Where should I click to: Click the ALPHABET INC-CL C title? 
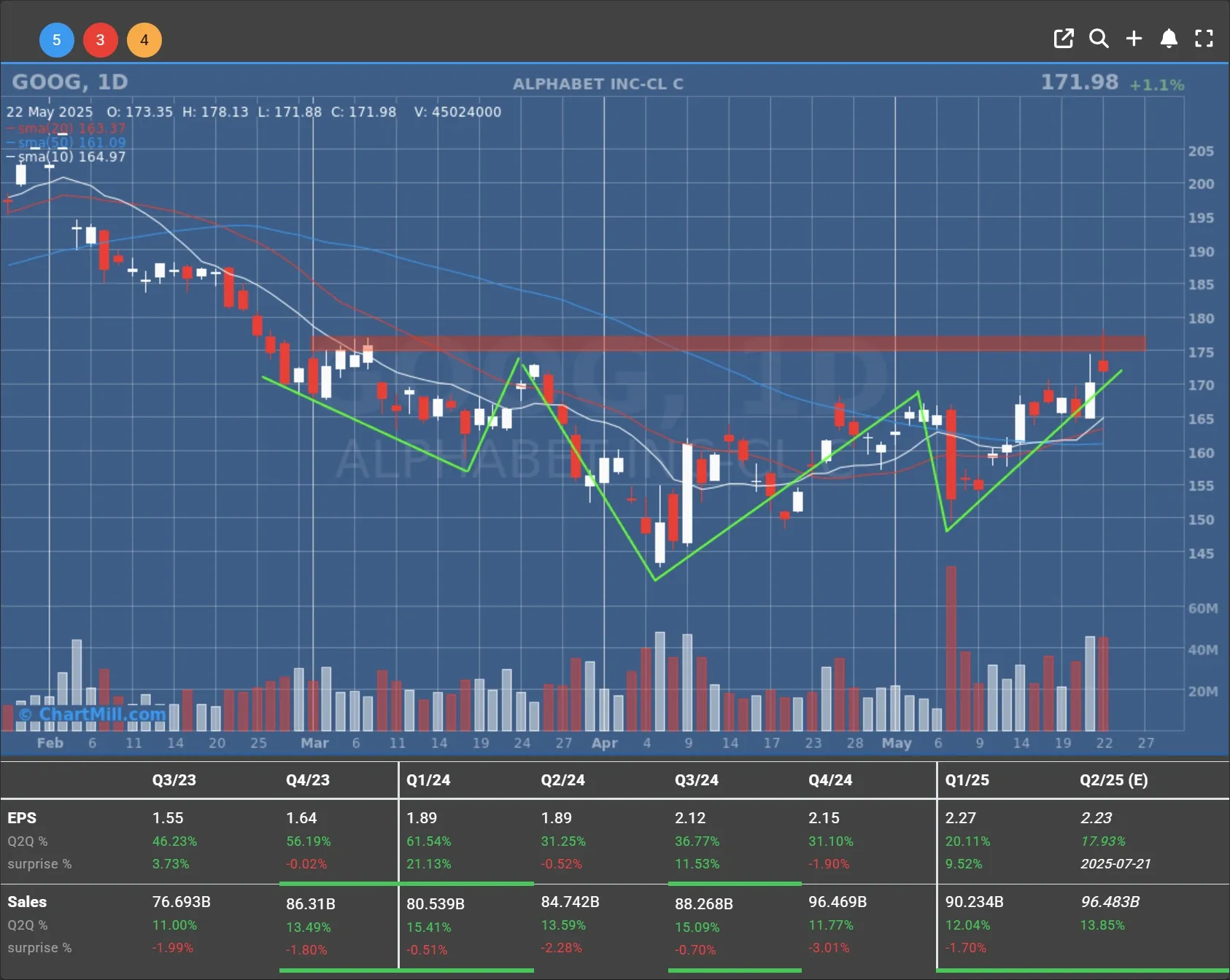pyautogui.click(x=597, y=84)
